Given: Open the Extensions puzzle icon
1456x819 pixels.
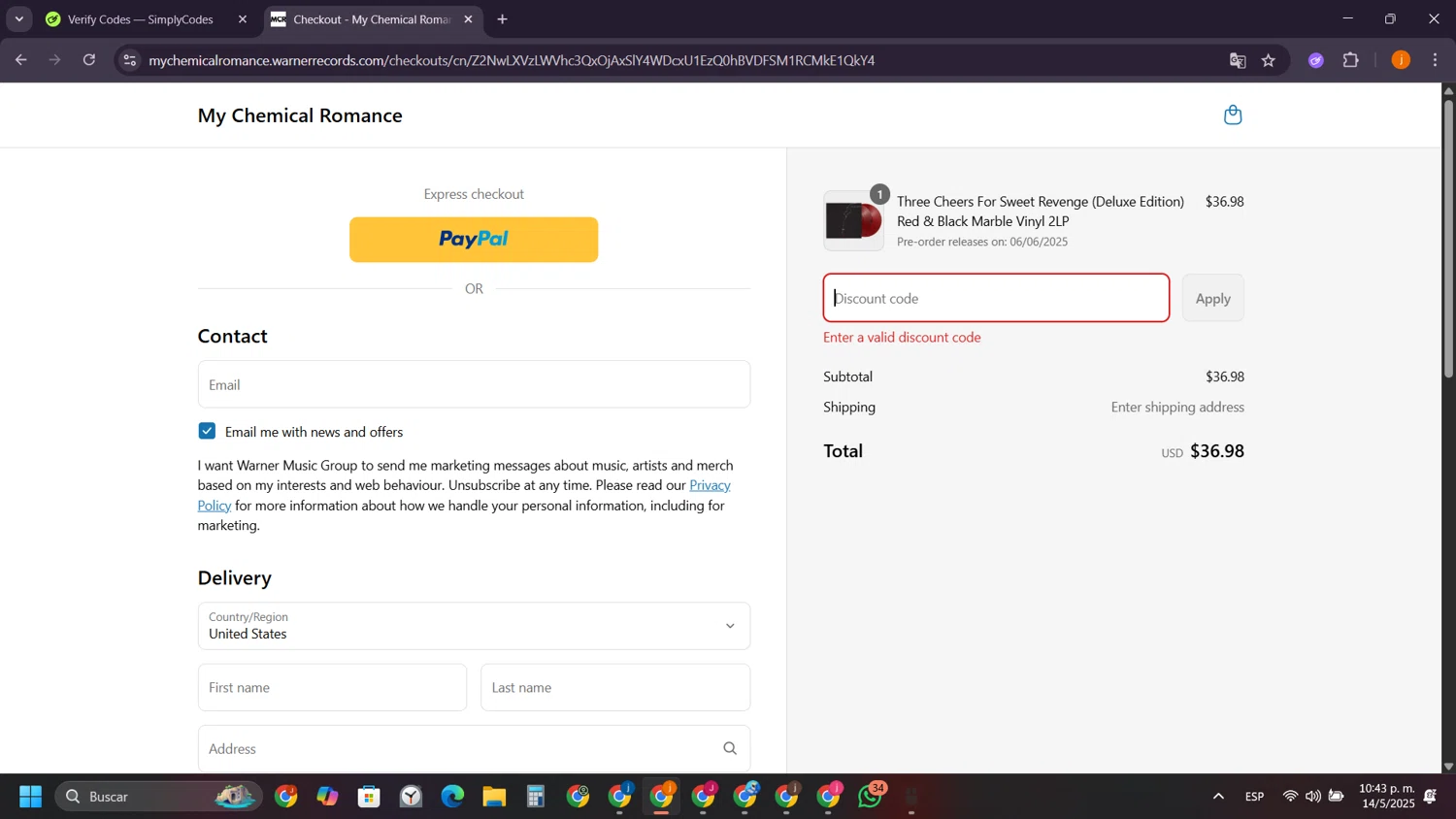Looking at the screenshot, I should (1350, 60).
